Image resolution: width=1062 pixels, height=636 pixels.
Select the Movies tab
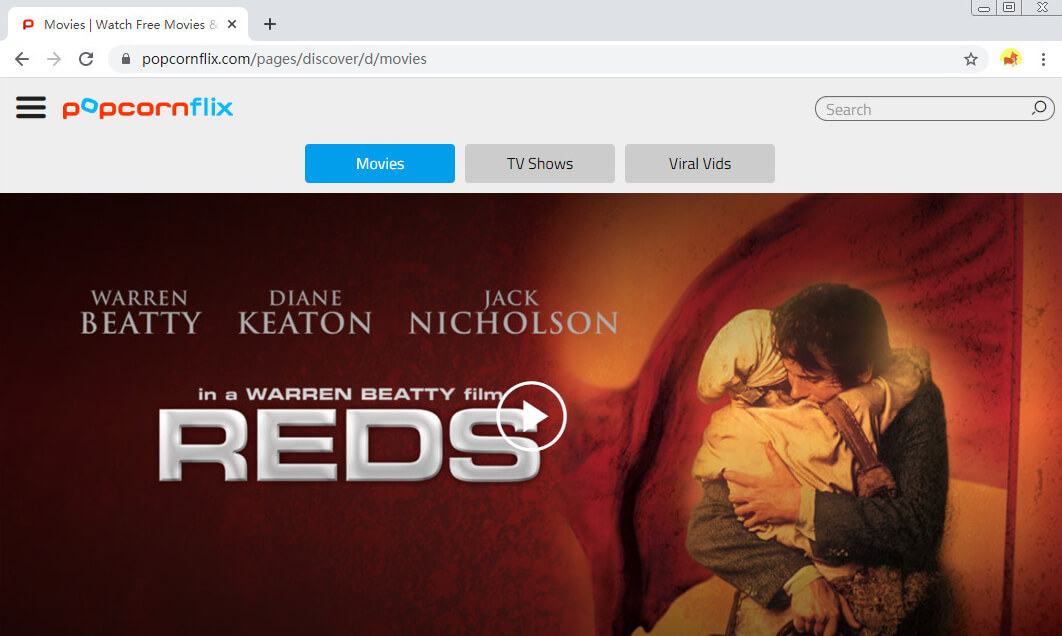coord(380,163)
